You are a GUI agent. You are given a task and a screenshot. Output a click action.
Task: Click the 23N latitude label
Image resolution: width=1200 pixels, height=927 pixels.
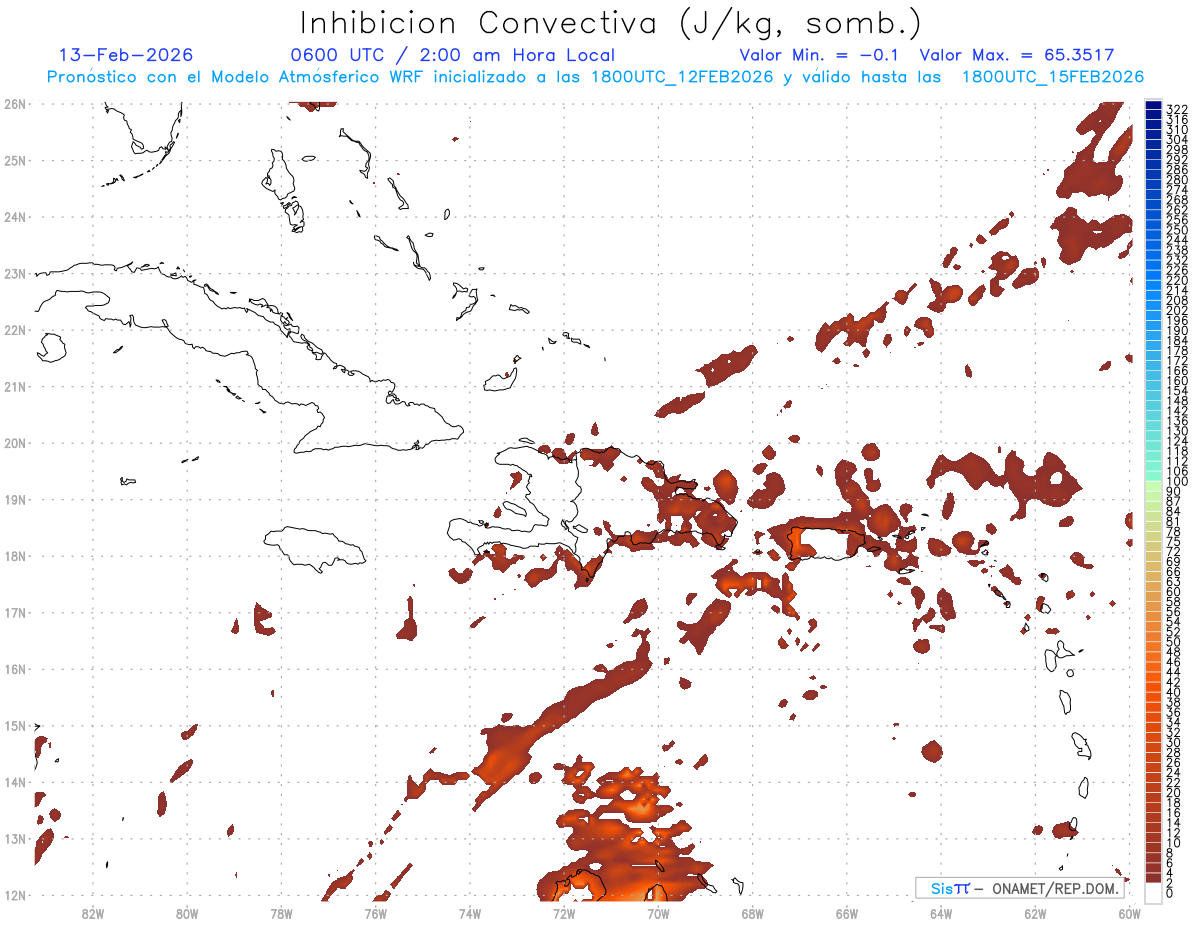click(14, 273)
